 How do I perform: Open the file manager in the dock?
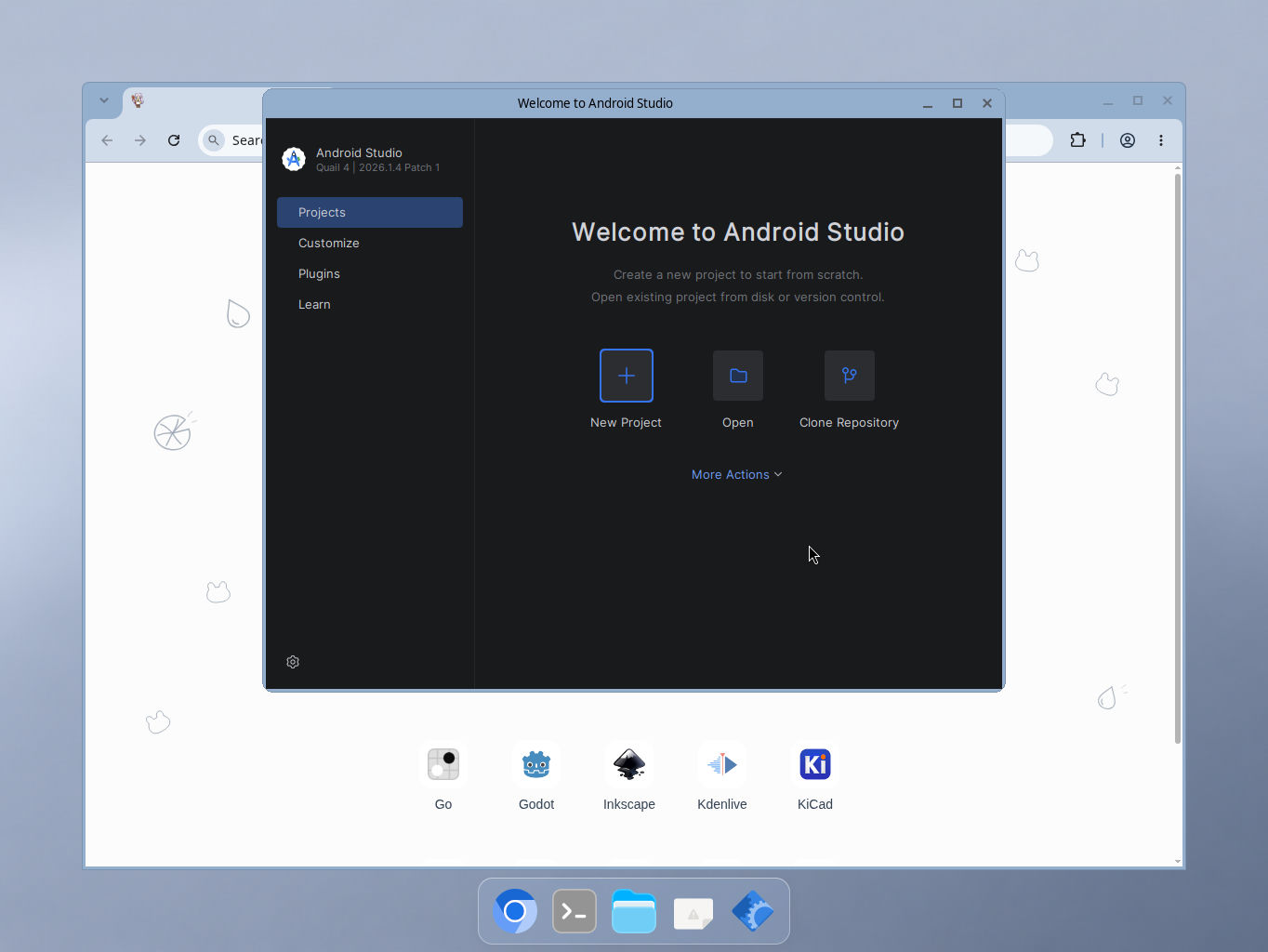[x=634, y=911]
